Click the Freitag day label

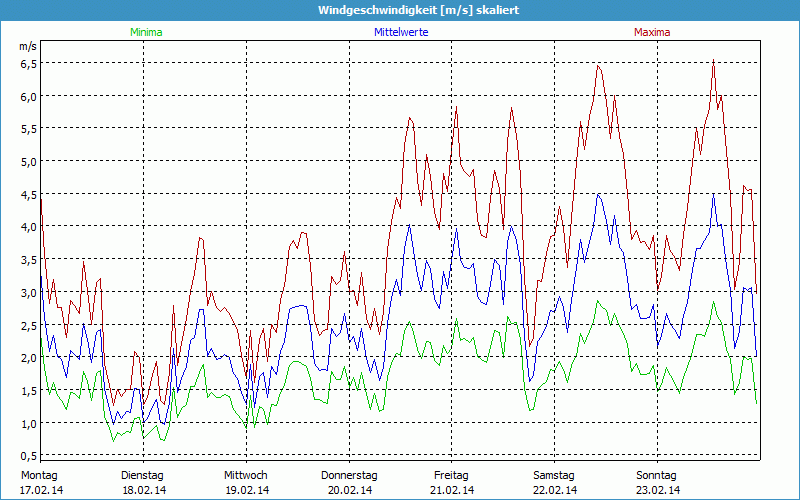451,476
